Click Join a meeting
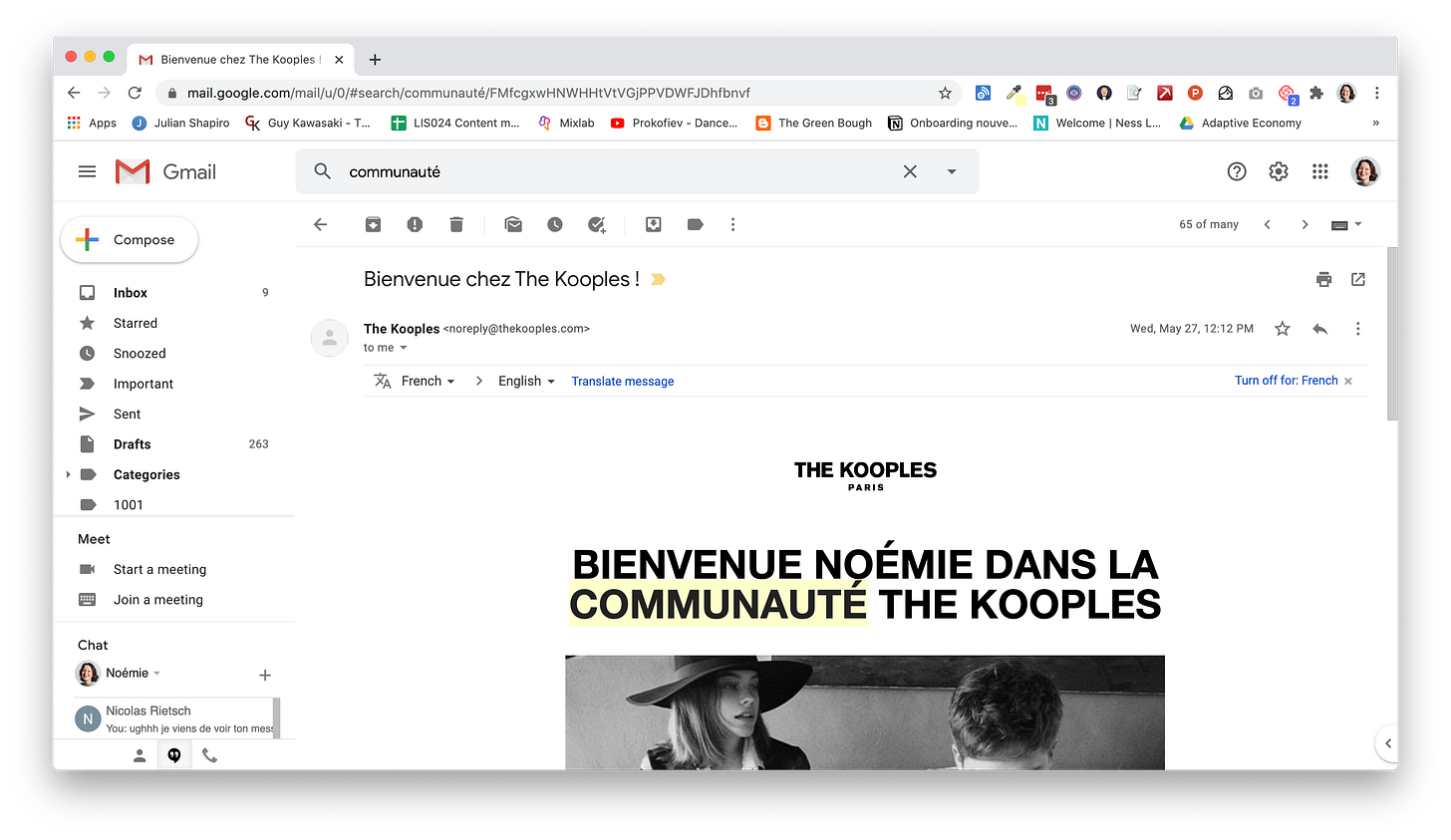1451x840 pixels. [x=157, y=600]
